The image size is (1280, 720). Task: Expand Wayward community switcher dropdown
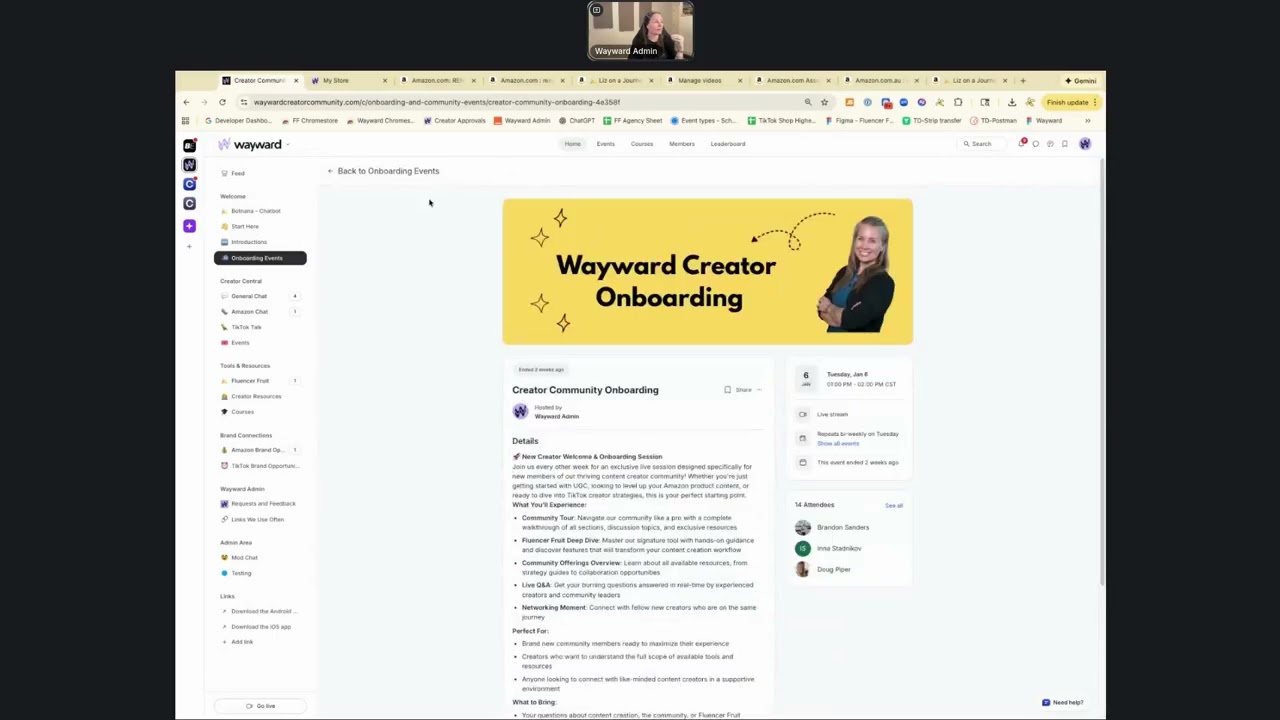coord(288,145)
